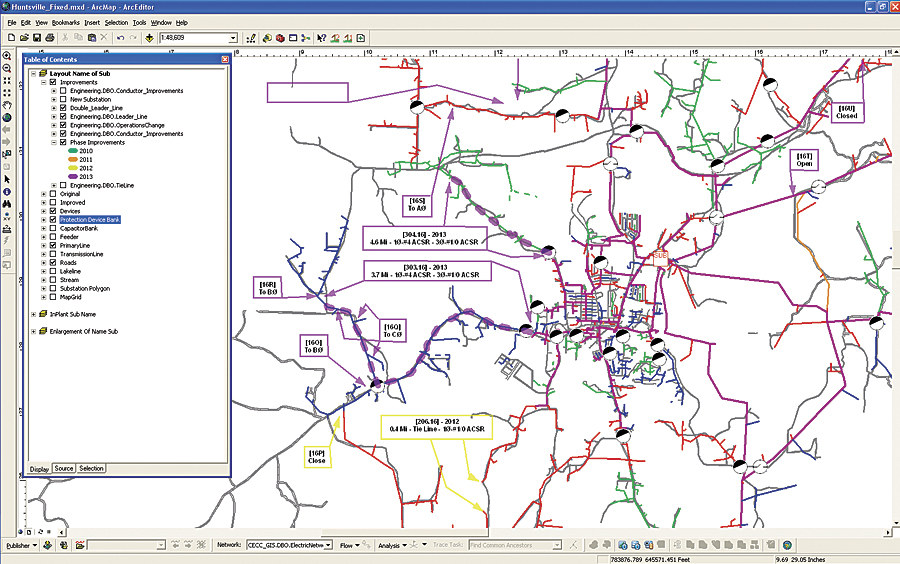Image resolution: width=900 pixels, height=564 pixels.
Task: Click the What's This help icon
Action: (322, 38)
